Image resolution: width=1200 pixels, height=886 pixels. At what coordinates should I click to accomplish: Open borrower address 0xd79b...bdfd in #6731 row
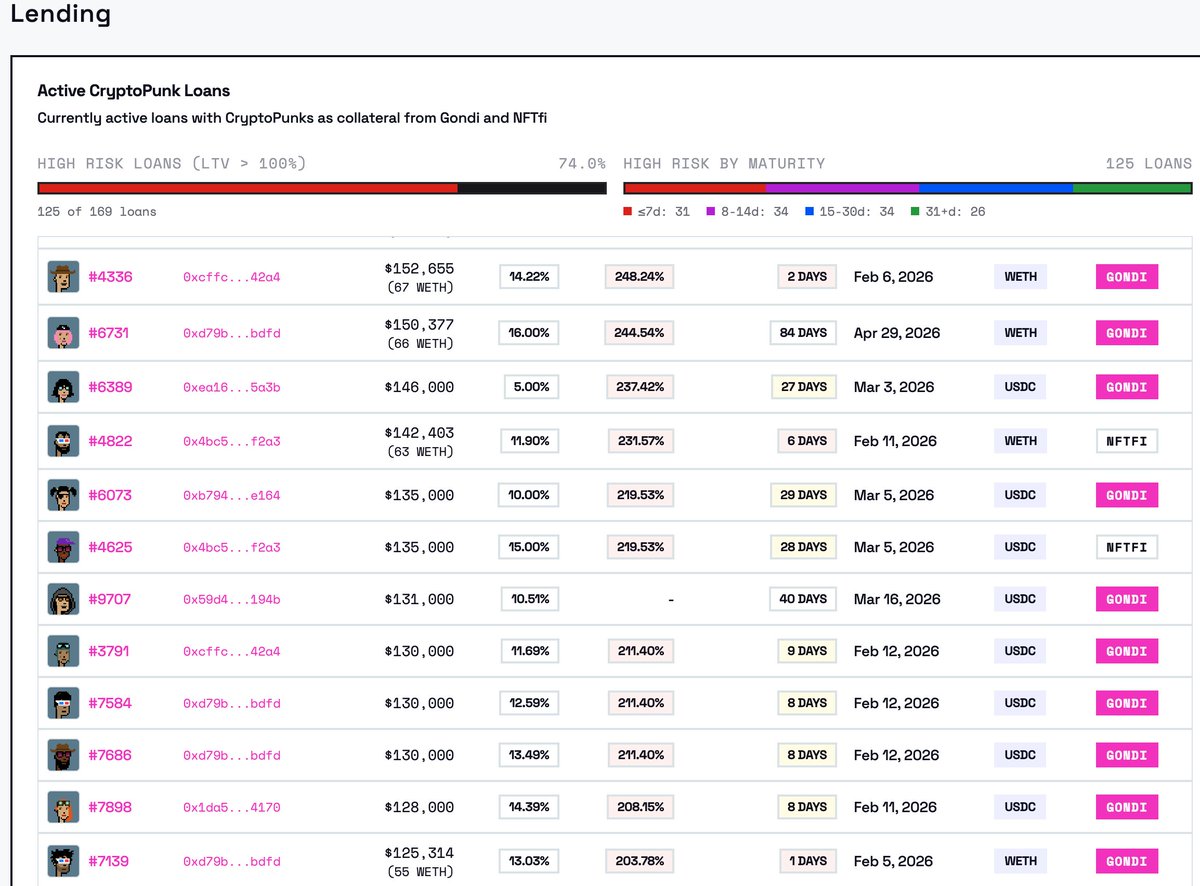coord(232,333)
